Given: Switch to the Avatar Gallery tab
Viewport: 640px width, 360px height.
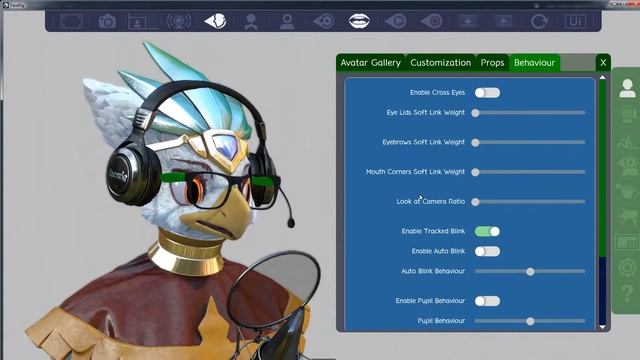Looking at the screenshot, I should click(371, 63).
